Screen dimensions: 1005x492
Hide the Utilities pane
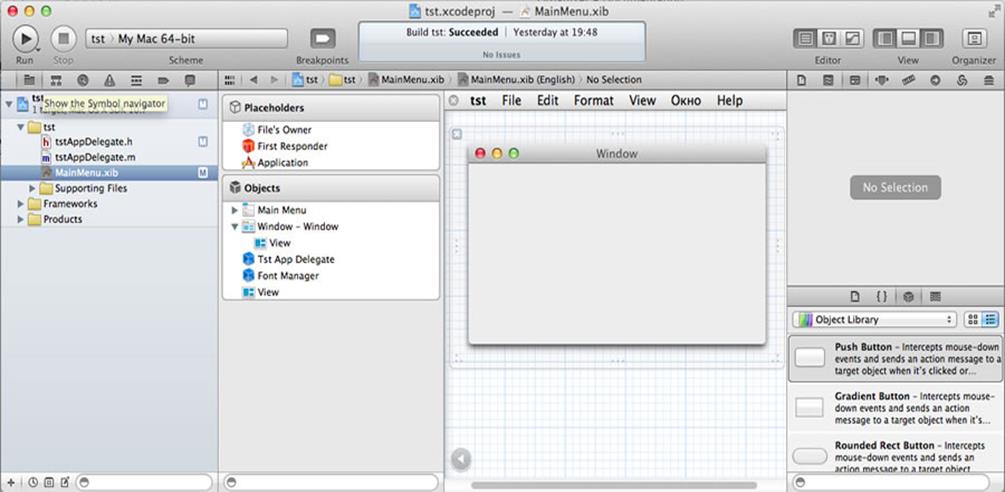pyautogui.click(x=931, y=38)
